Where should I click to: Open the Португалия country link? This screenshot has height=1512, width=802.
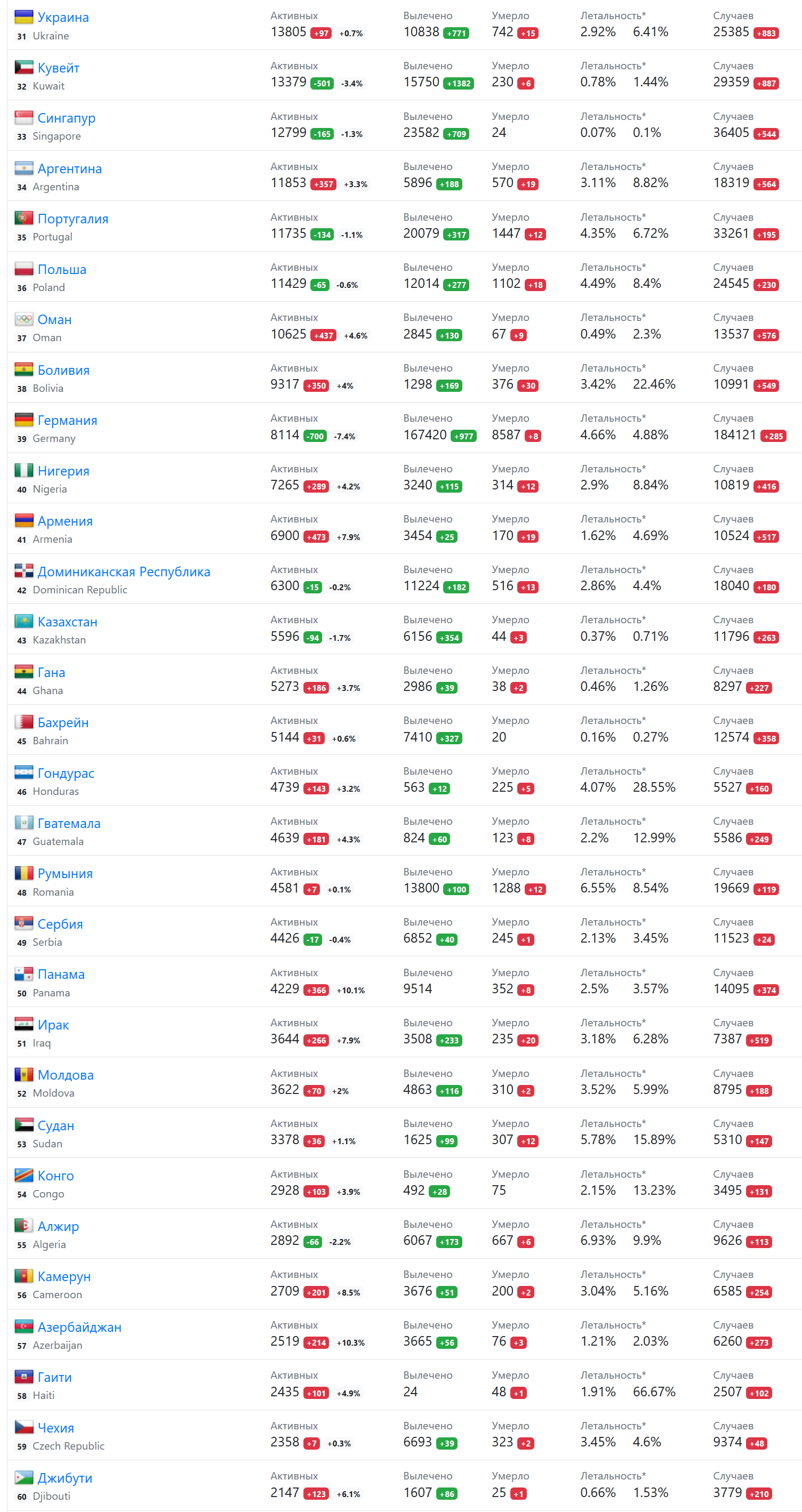[73, 219]
